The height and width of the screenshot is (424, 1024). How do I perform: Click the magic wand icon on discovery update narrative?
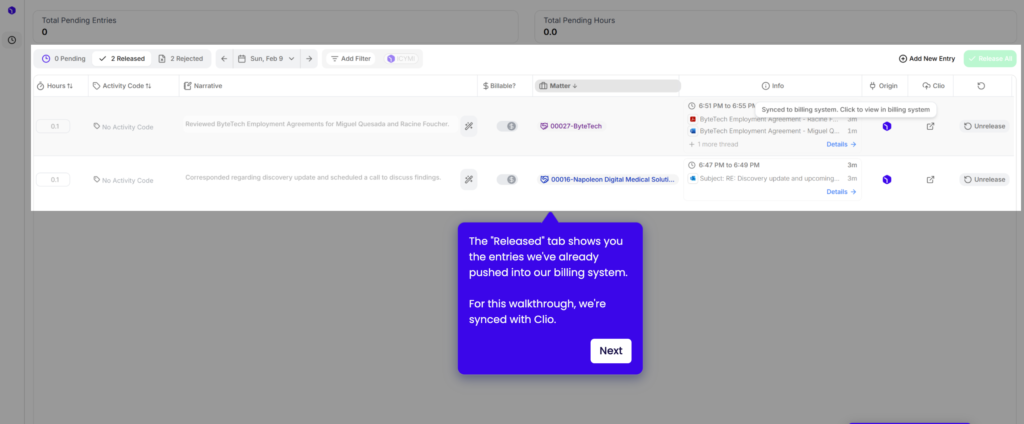coord(468,179)
